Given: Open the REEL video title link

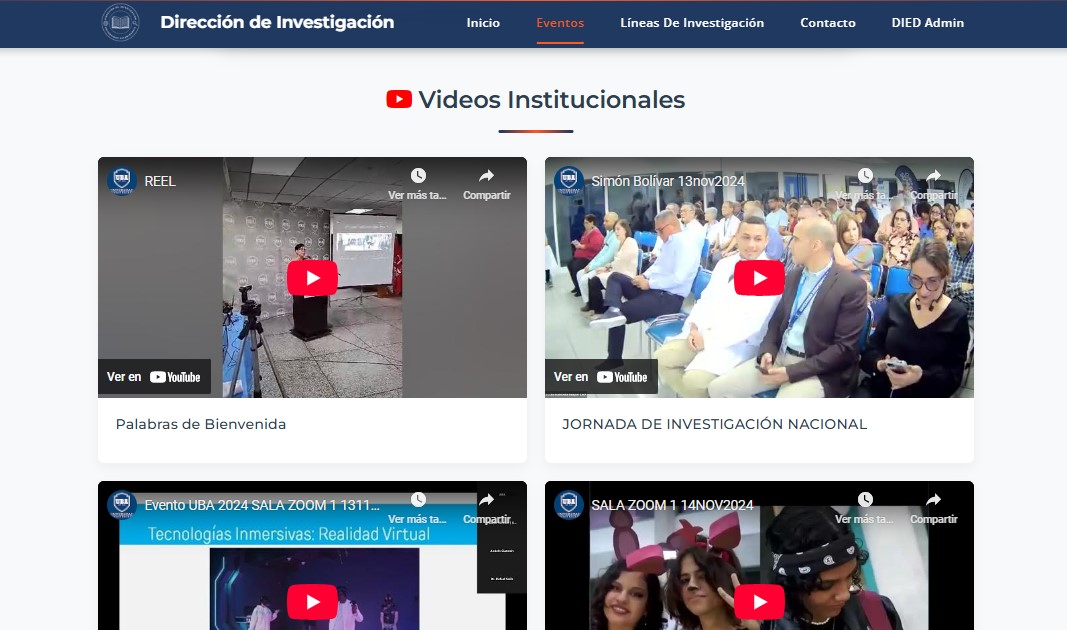Looking at the screenshot, I should pyautogui.click(x=160, y=181).
